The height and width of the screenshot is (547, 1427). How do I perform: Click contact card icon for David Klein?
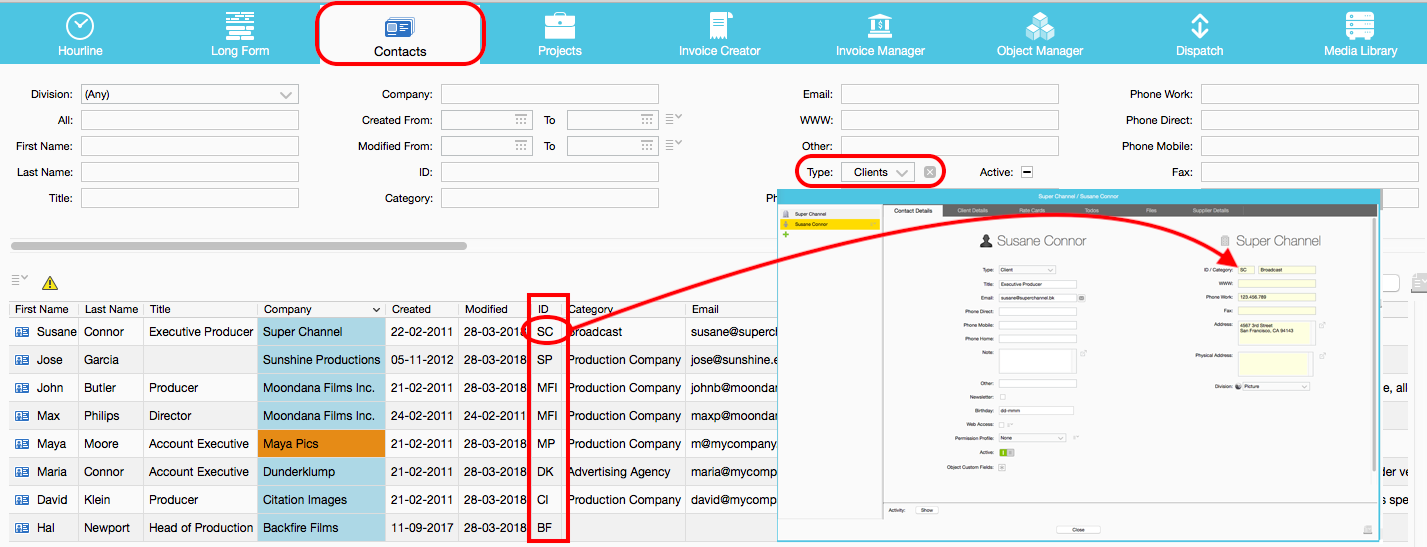(x=22, y=500)
